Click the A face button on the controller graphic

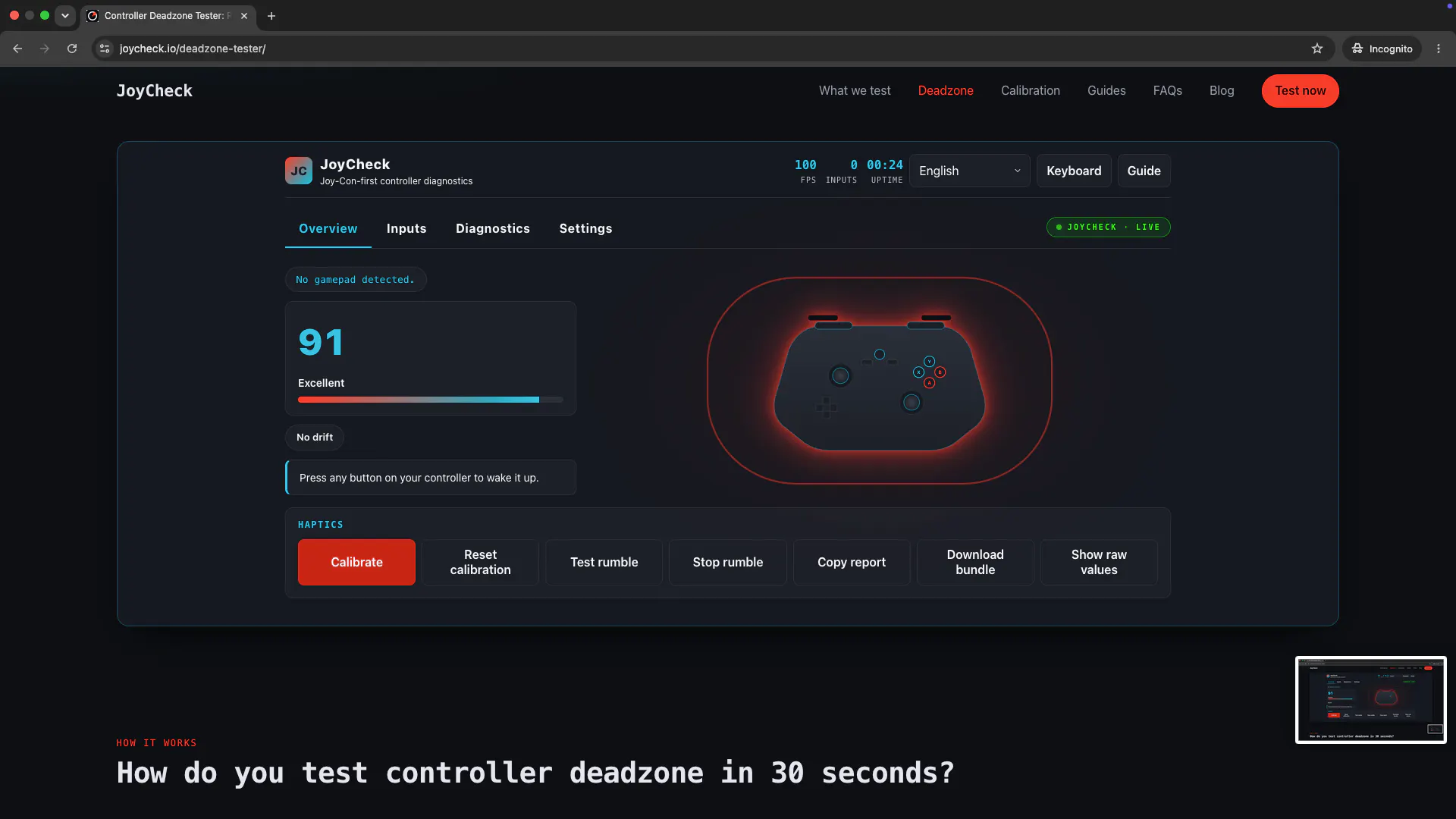coord(929,383)
